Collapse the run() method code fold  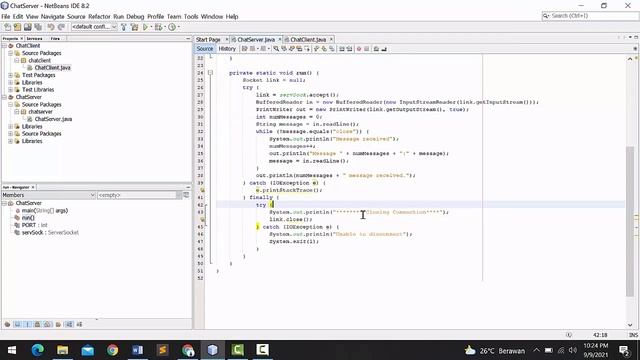tap(210, 73)
